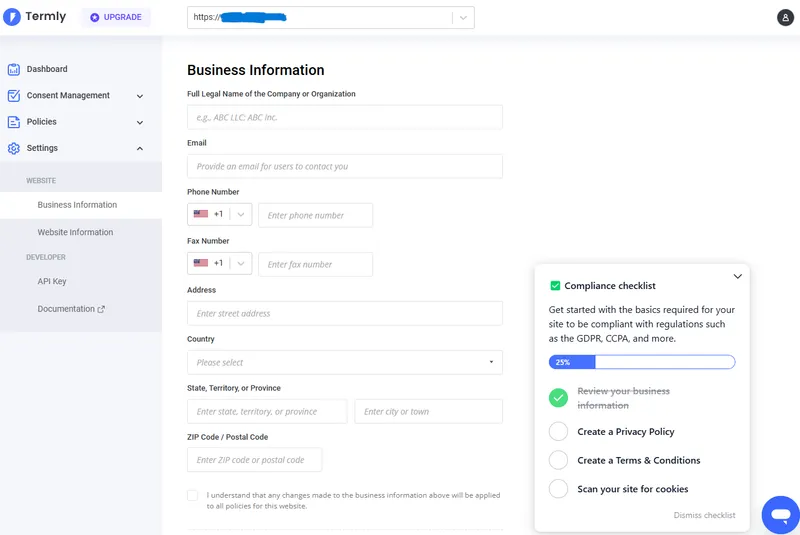Click the external link icon beside Documentation
This screenshot has height=535, width=800.
pos(101,309)
